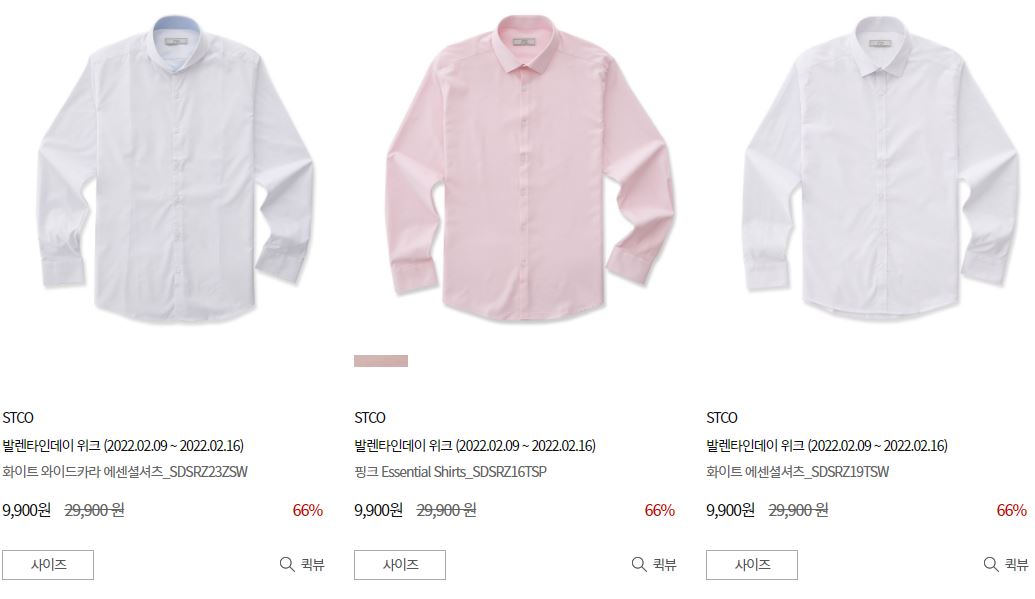1035x599 pixels.
Task: Click the 9,900원 price of the pink shirt
Action: [x=378, y=510]
